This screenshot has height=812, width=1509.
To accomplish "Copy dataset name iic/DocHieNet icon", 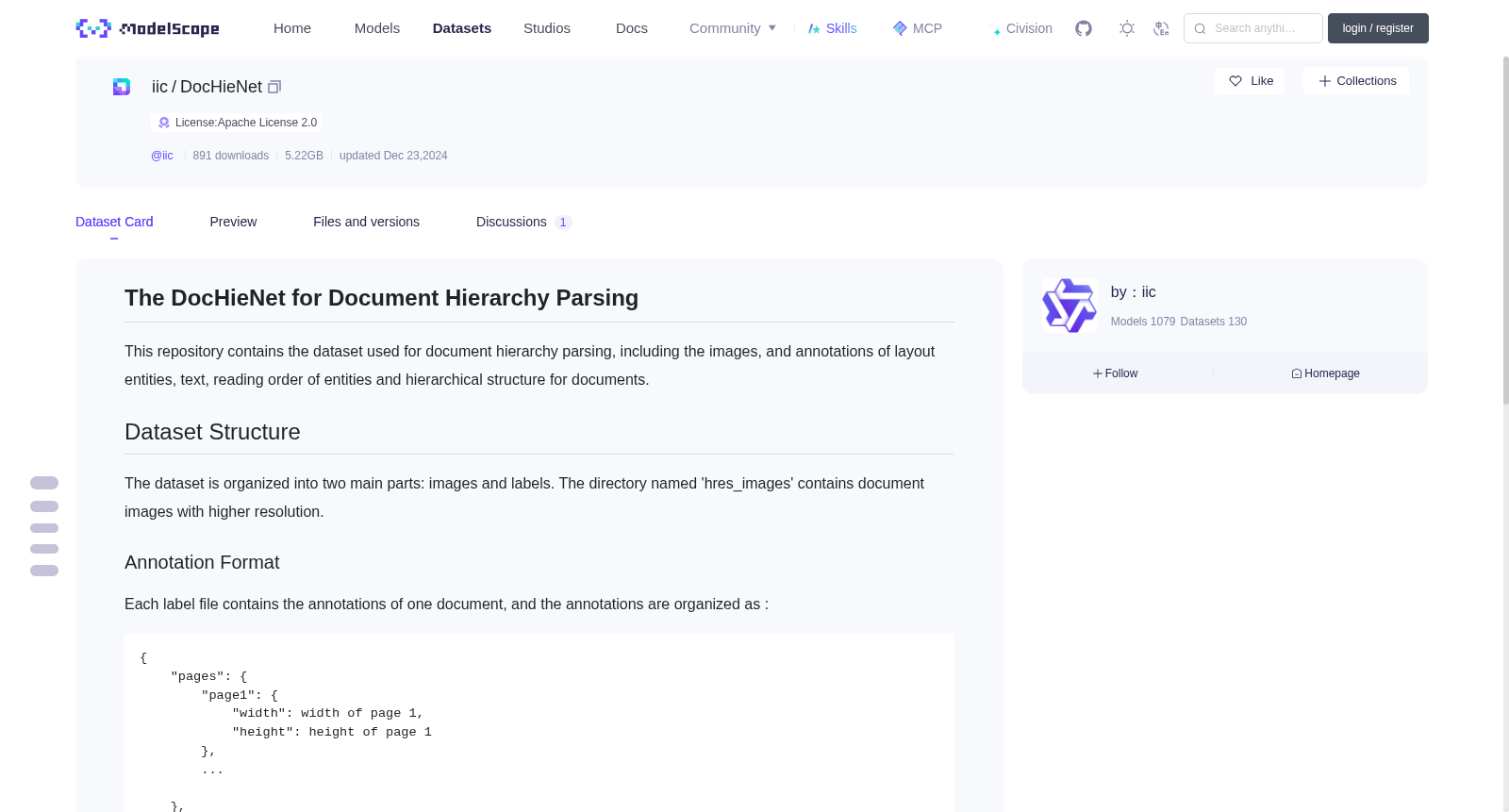I will (274, 87).
